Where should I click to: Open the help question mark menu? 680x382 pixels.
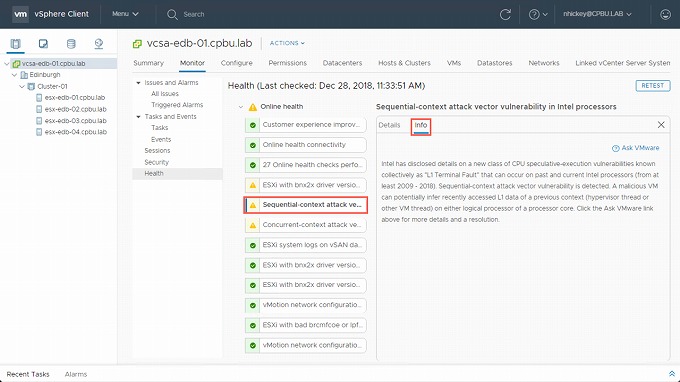tap(538, 14)
